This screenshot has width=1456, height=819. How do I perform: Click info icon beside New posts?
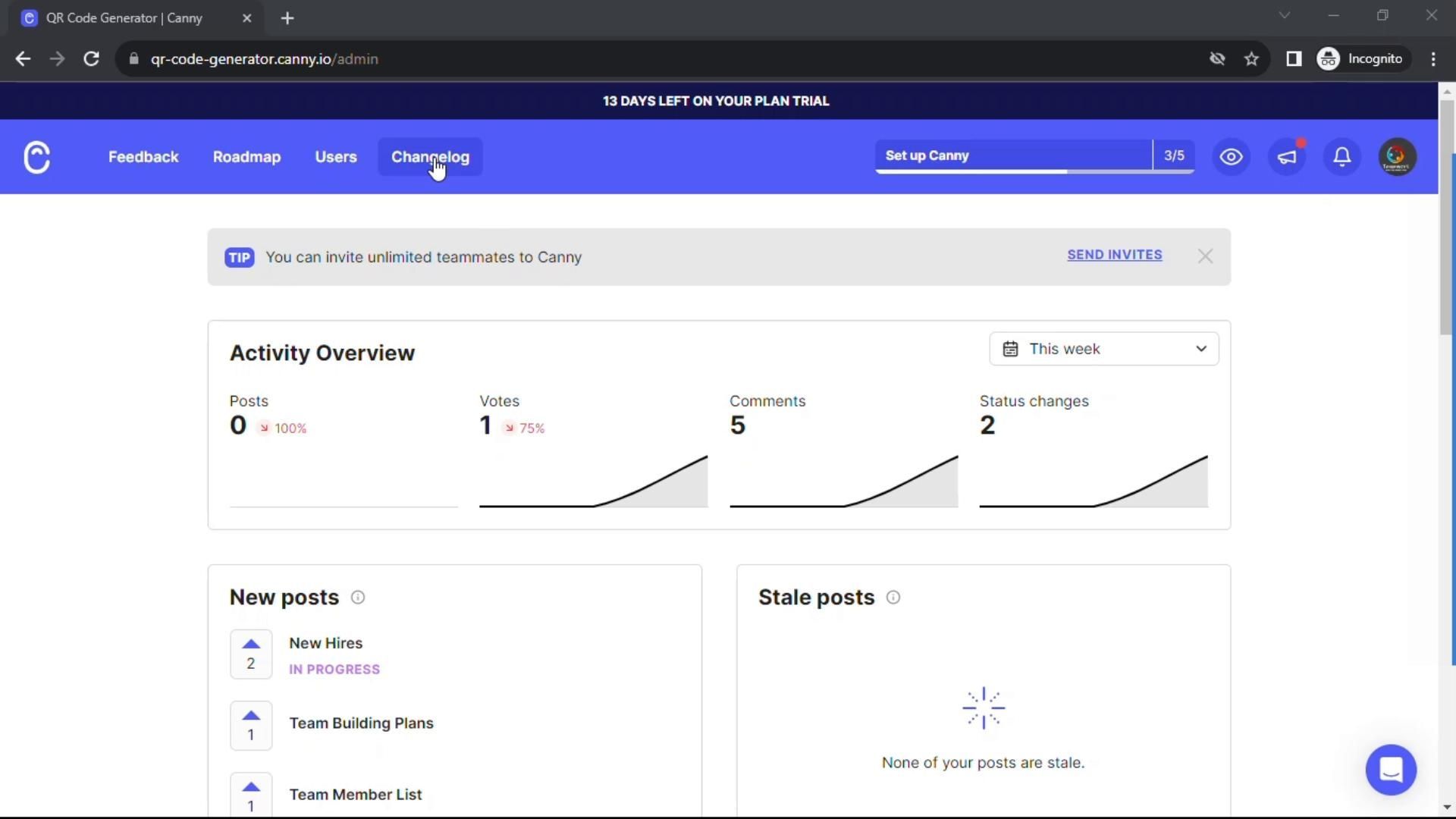358,598
